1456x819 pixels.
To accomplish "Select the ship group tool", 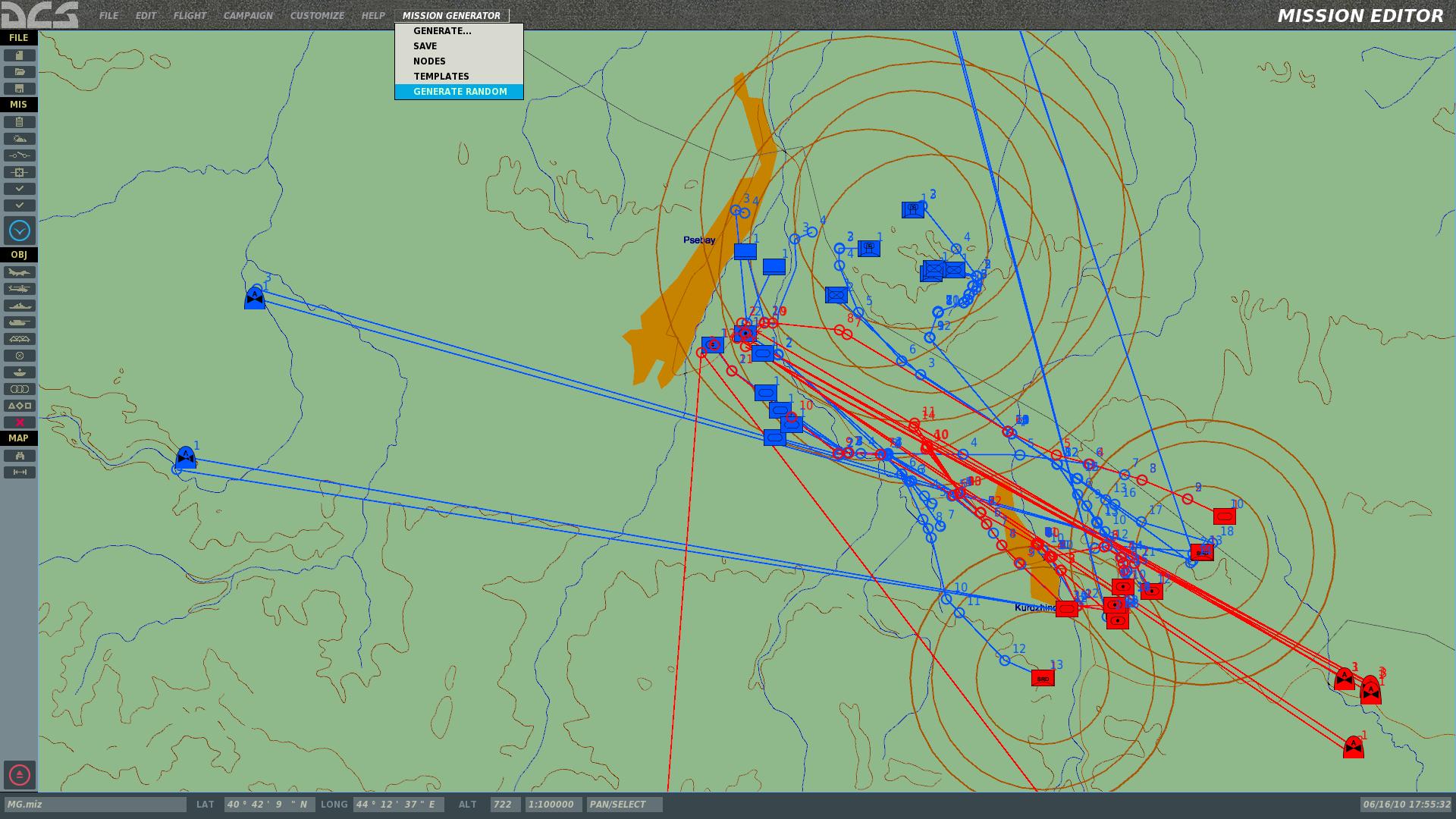I will click(x=20, y=306).
